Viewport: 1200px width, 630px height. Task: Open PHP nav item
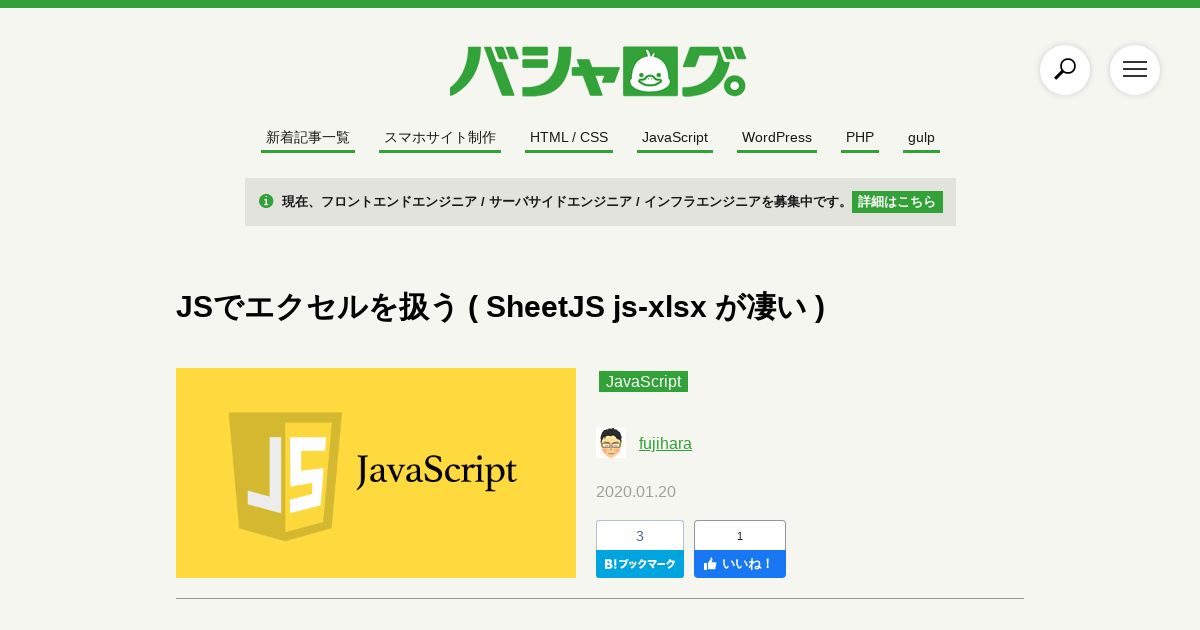[860, 138]
